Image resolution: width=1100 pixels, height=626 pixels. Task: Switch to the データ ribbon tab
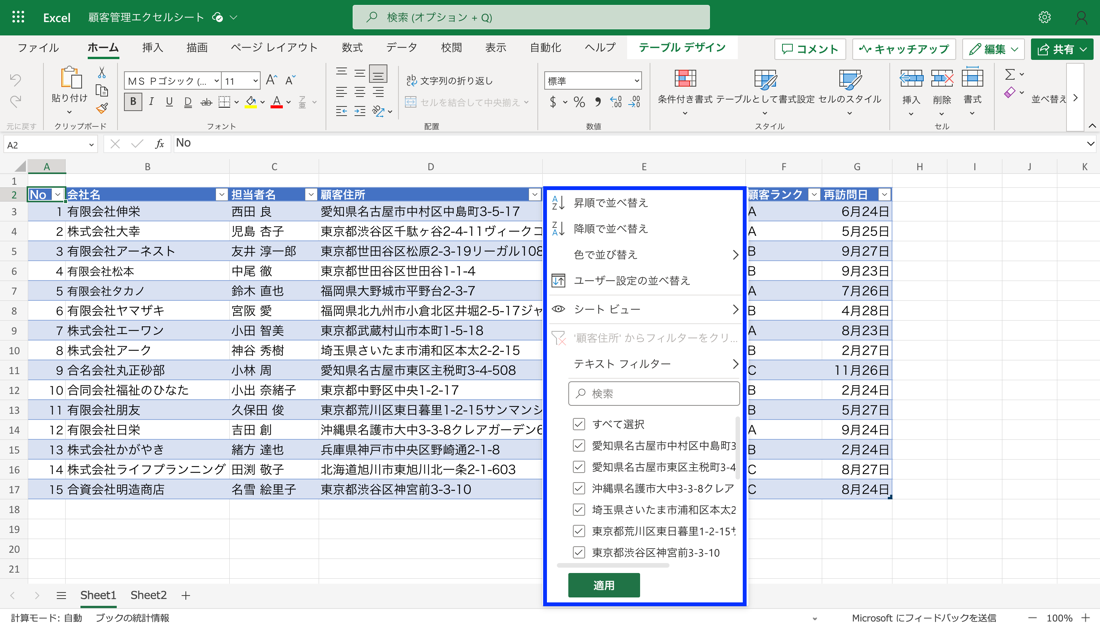pyautogui.click(x=401, y=48)
